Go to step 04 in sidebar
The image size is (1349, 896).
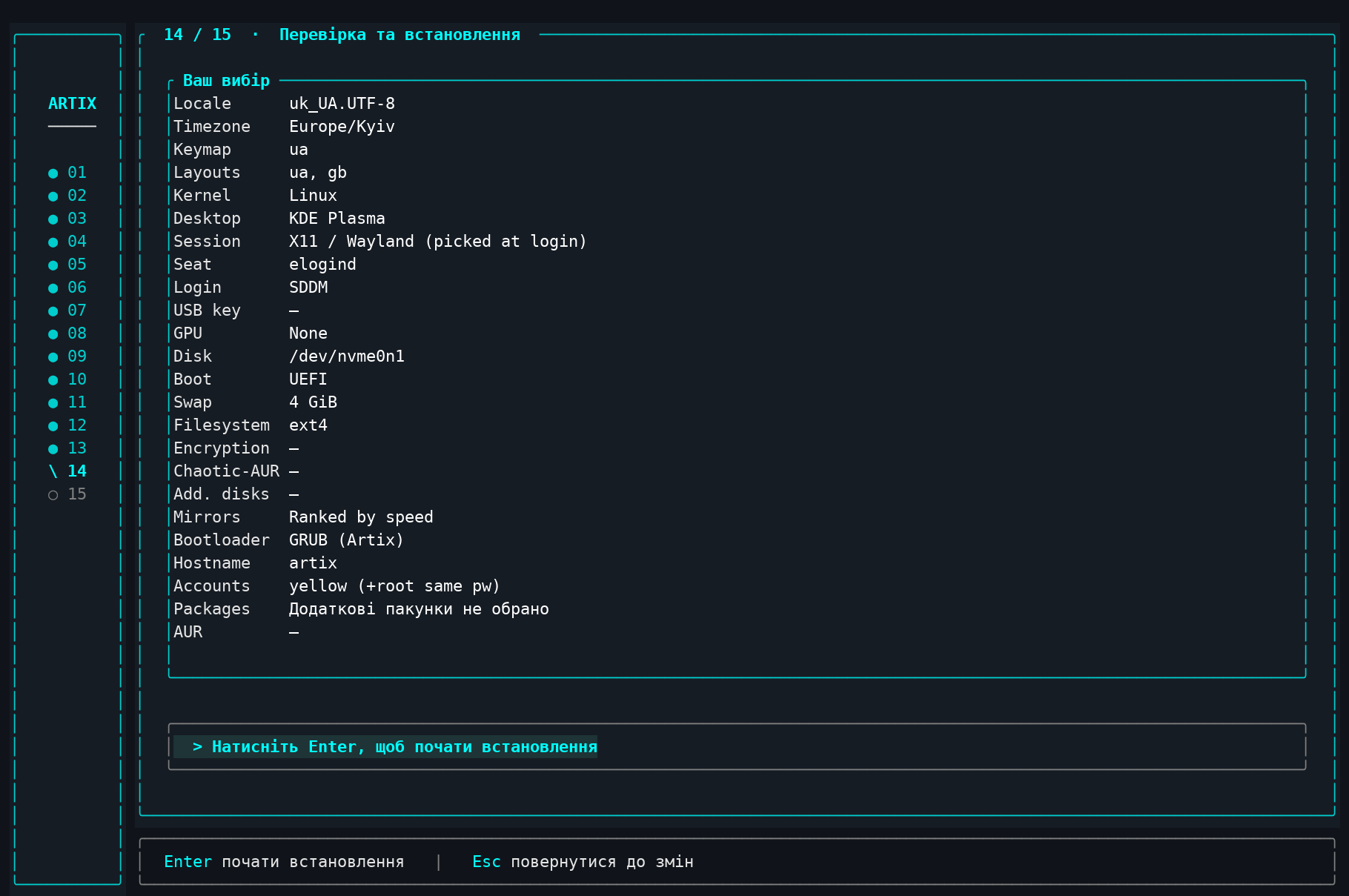coord(67,242)
